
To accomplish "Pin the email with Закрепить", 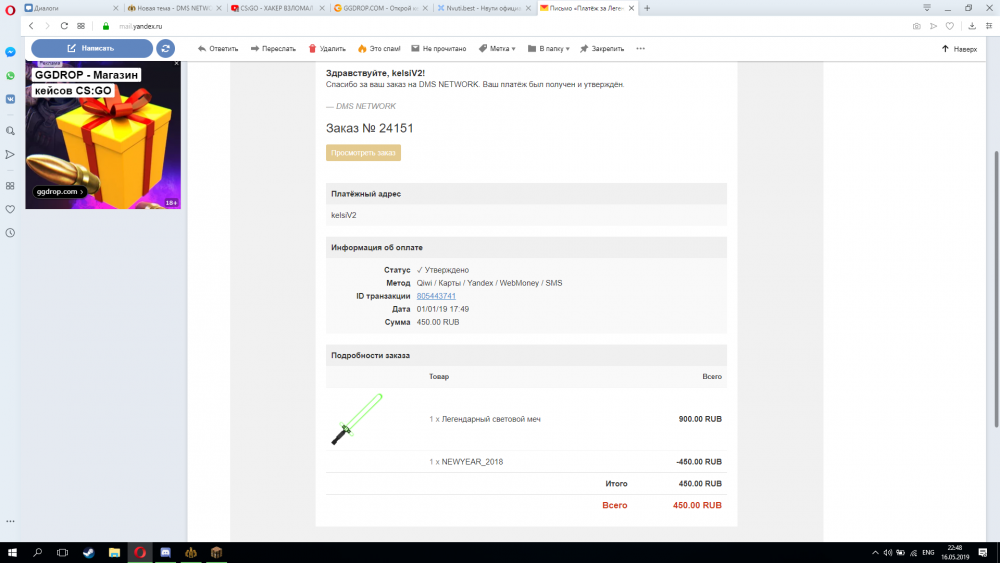I will pos(601,48).
